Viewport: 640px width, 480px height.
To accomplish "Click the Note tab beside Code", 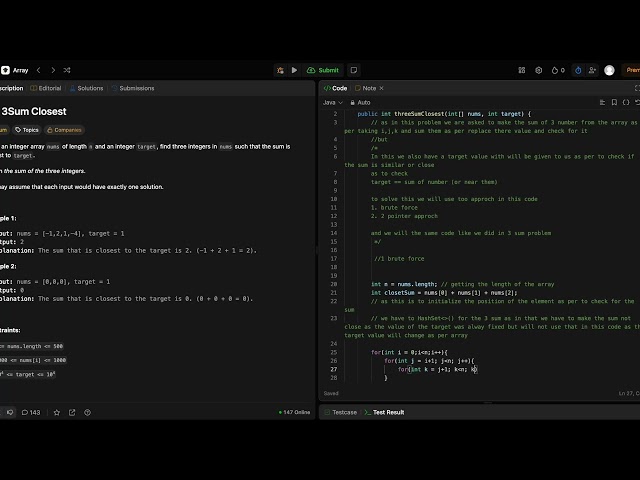I will click(x=366, y=88).
